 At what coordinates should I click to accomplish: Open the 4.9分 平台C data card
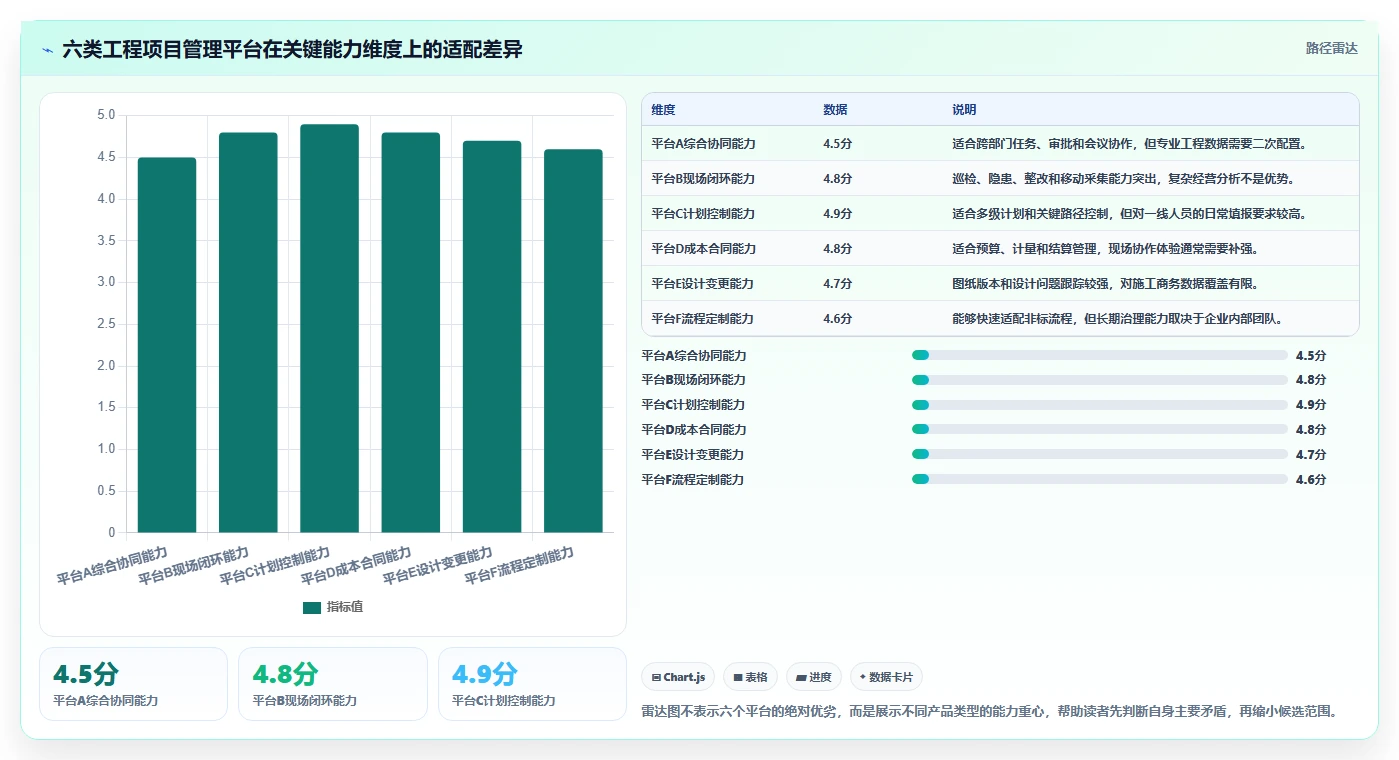pyautogui.click(x=532, y=684)
